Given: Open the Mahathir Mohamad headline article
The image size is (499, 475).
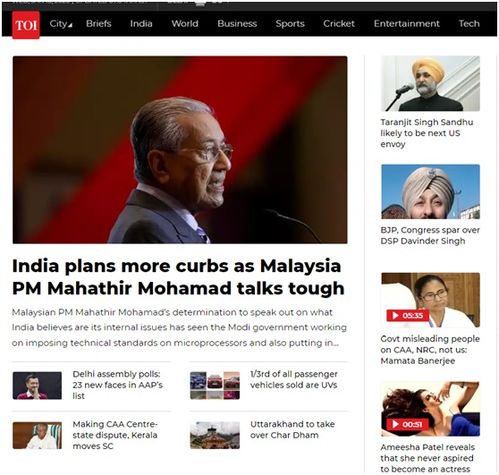Looking at the screenshot, I should tap(178, 277).
